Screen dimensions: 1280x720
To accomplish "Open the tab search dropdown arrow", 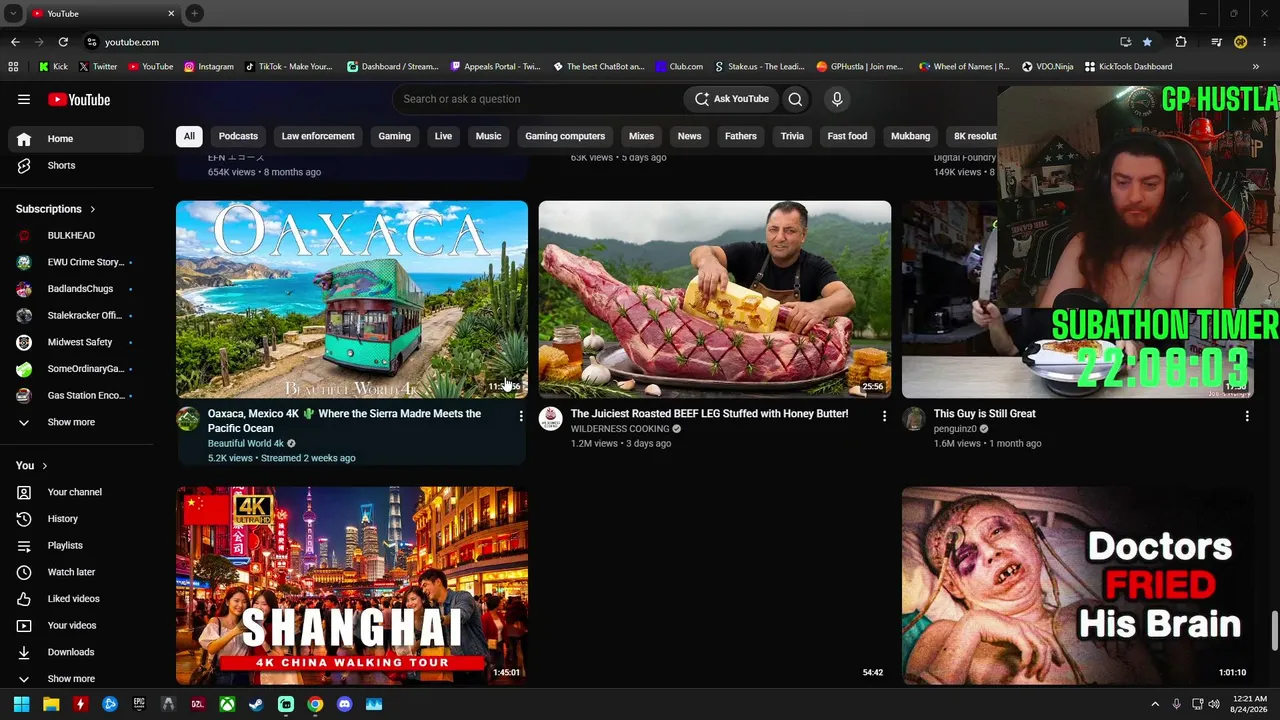I will click(x=13, y=13).
